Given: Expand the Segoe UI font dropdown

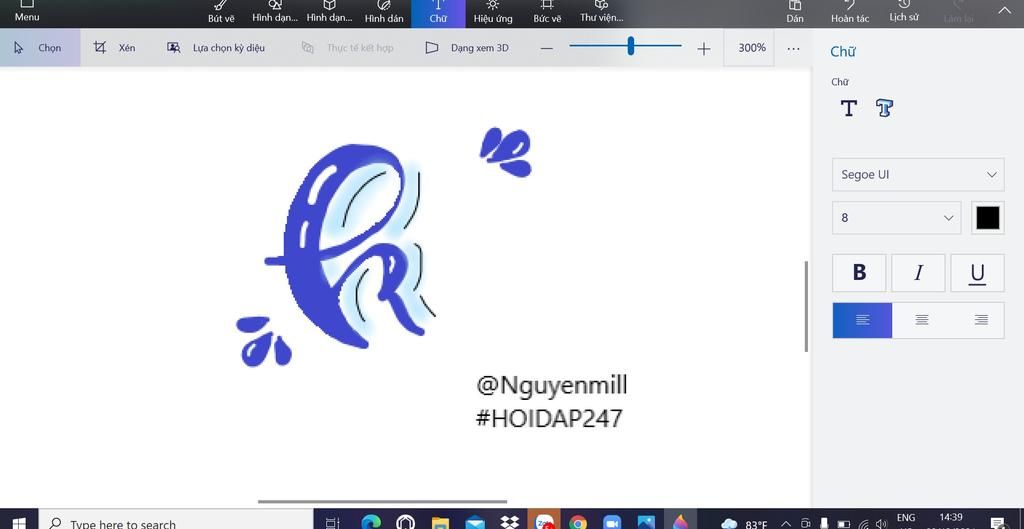Looking at the screenshot, I should tap(918, 174).
